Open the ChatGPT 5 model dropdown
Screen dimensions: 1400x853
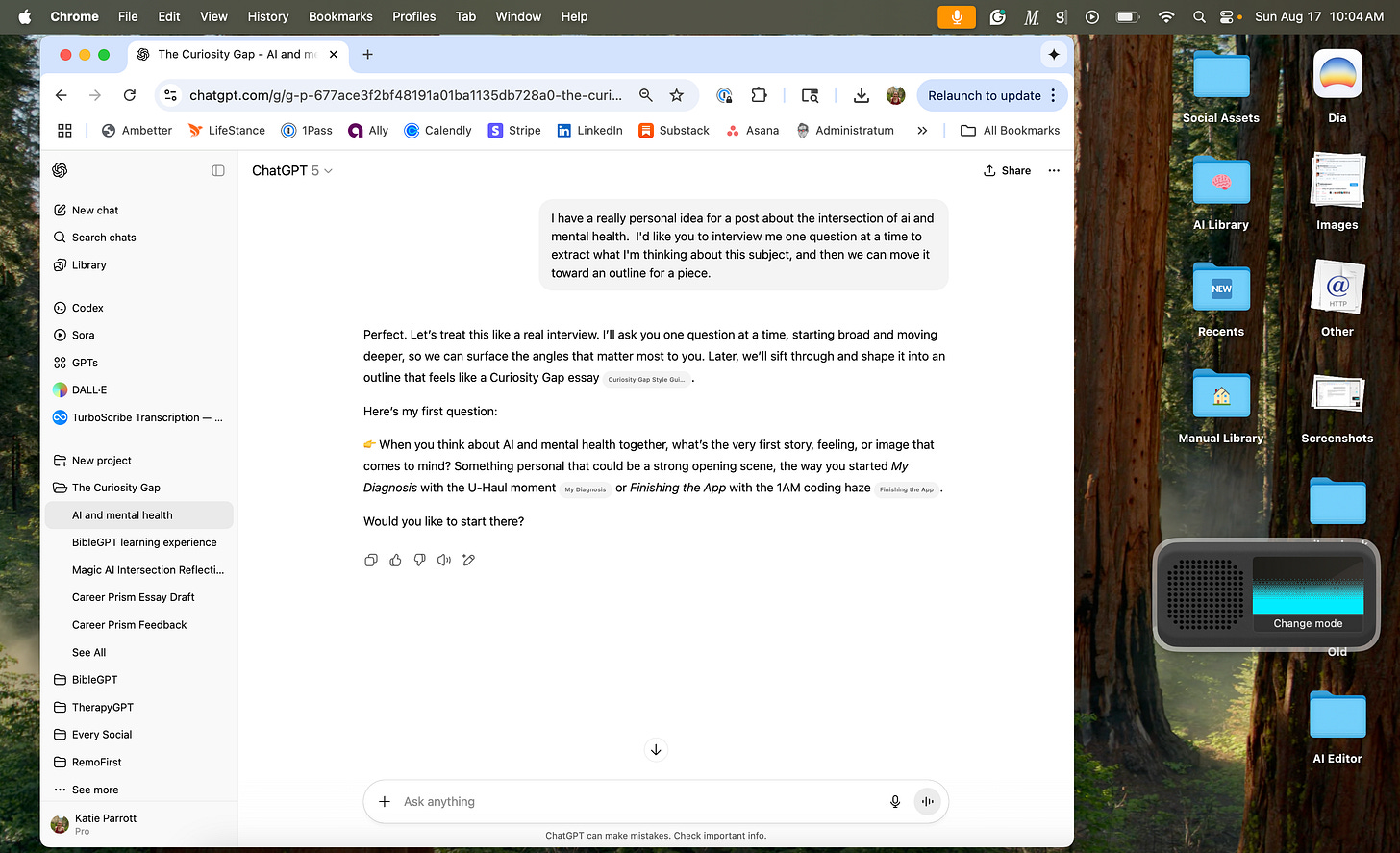[x=292, y=170]
